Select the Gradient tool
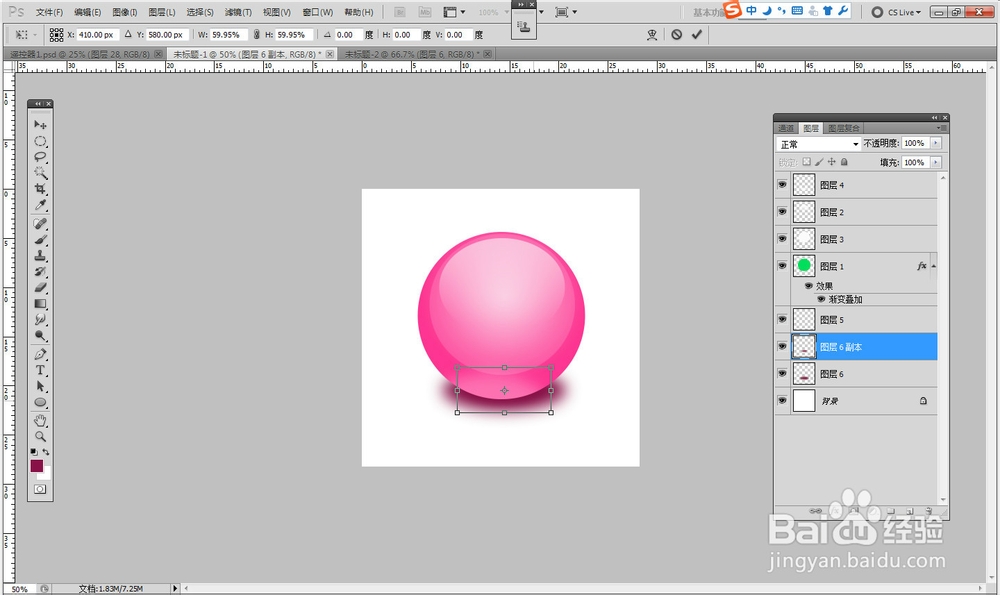This screenshot has height=595, width=1000. 40,304
